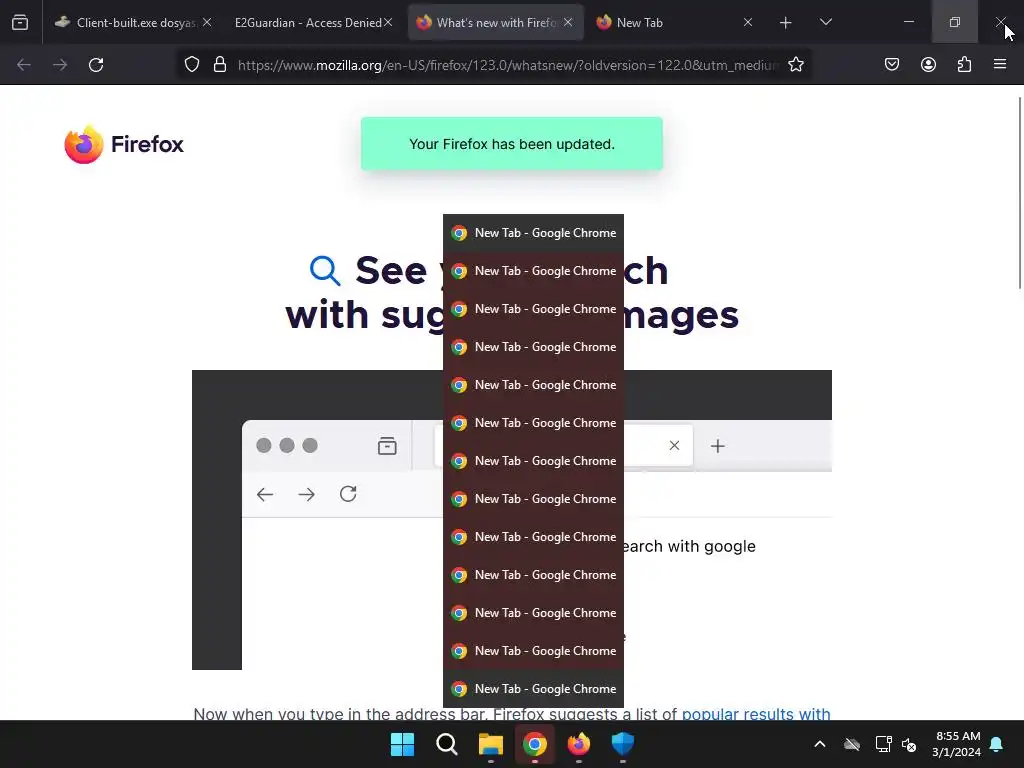This screenshot has width=1024, height=768.
Task: Click the OneDrive cloud tray icon
Action: tap(852, 744)
